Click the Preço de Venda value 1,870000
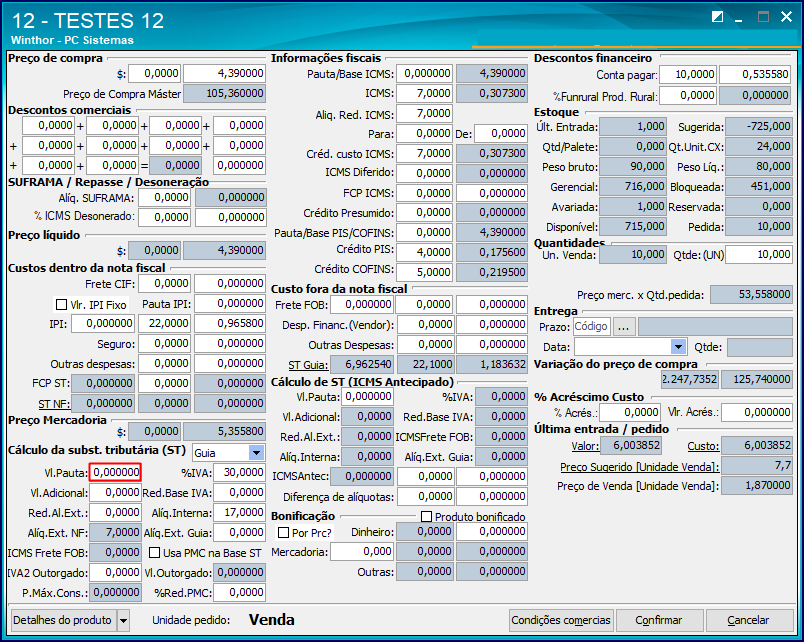 (x=757, y=486)
